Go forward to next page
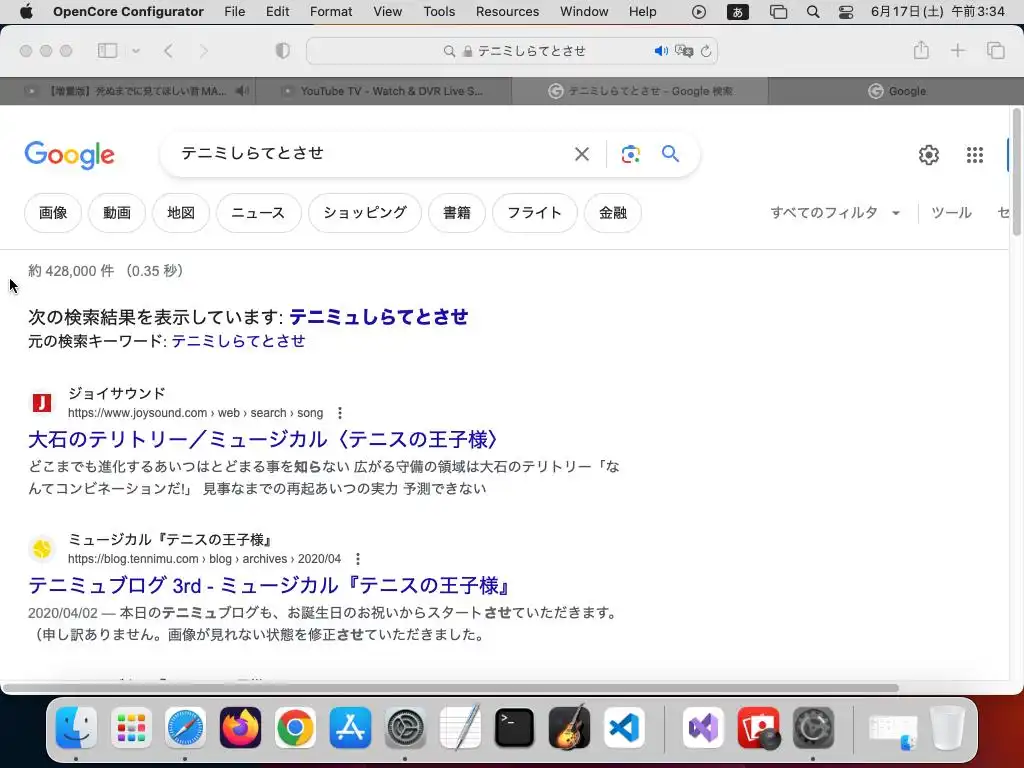The image size is (1024, 768). point(203,50)
